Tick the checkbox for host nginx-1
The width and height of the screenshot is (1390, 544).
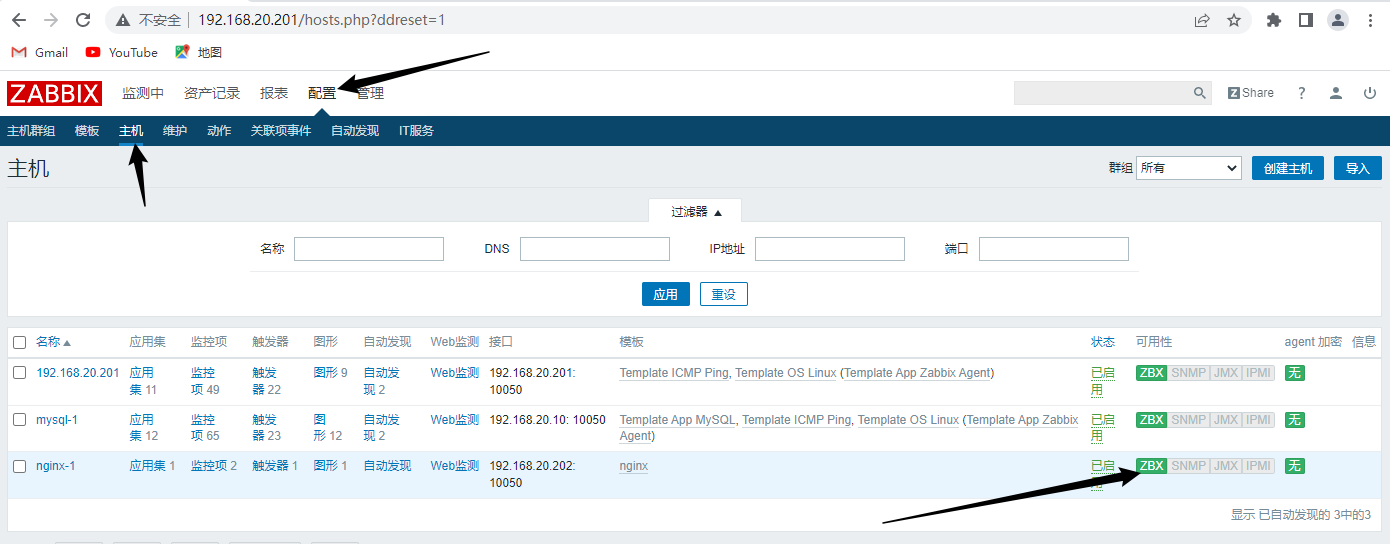pos(20,466)
